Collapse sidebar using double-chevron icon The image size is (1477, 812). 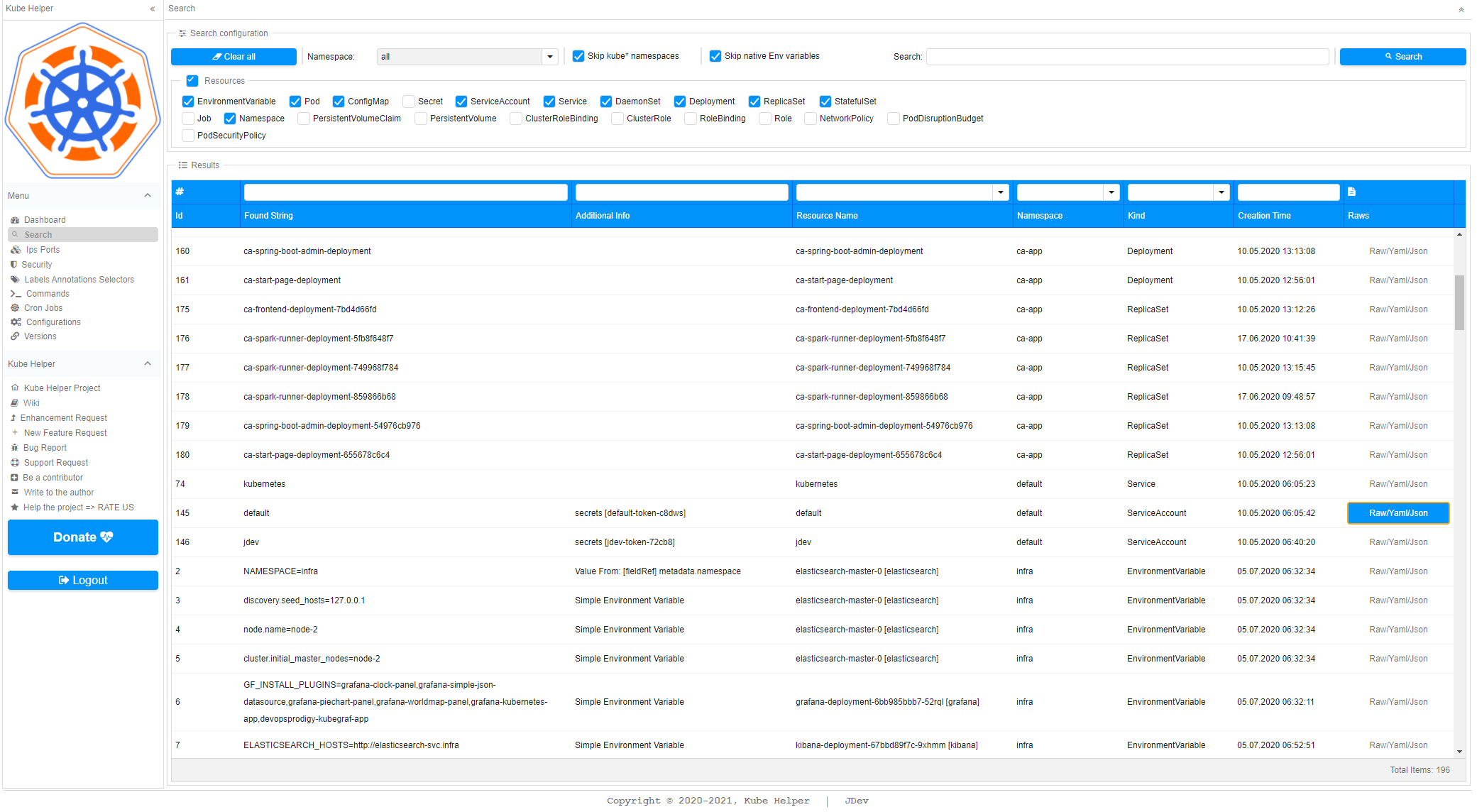[x=153, y=9]
